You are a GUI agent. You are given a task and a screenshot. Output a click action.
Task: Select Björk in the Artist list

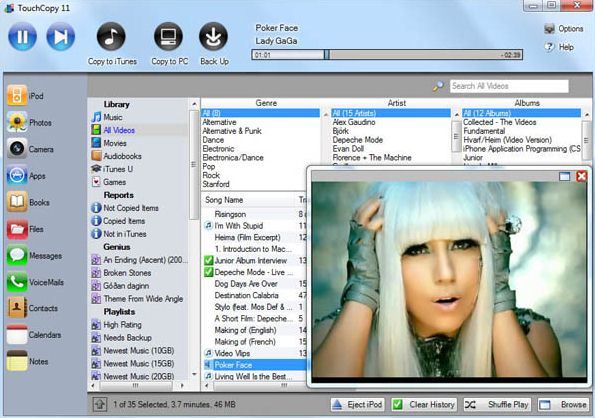coord(340,131)
